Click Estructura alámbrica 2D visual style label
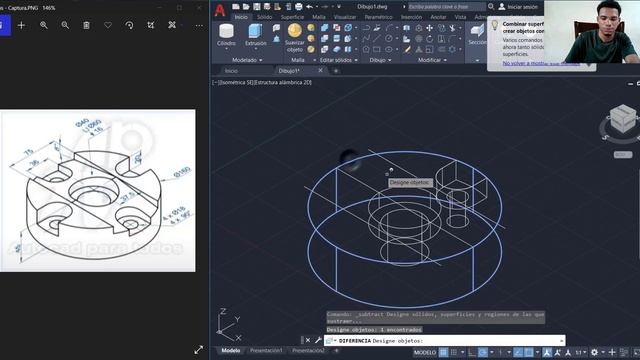Image resolution: width=640 pixels, height=360 pixels. (x=283, y=82)
